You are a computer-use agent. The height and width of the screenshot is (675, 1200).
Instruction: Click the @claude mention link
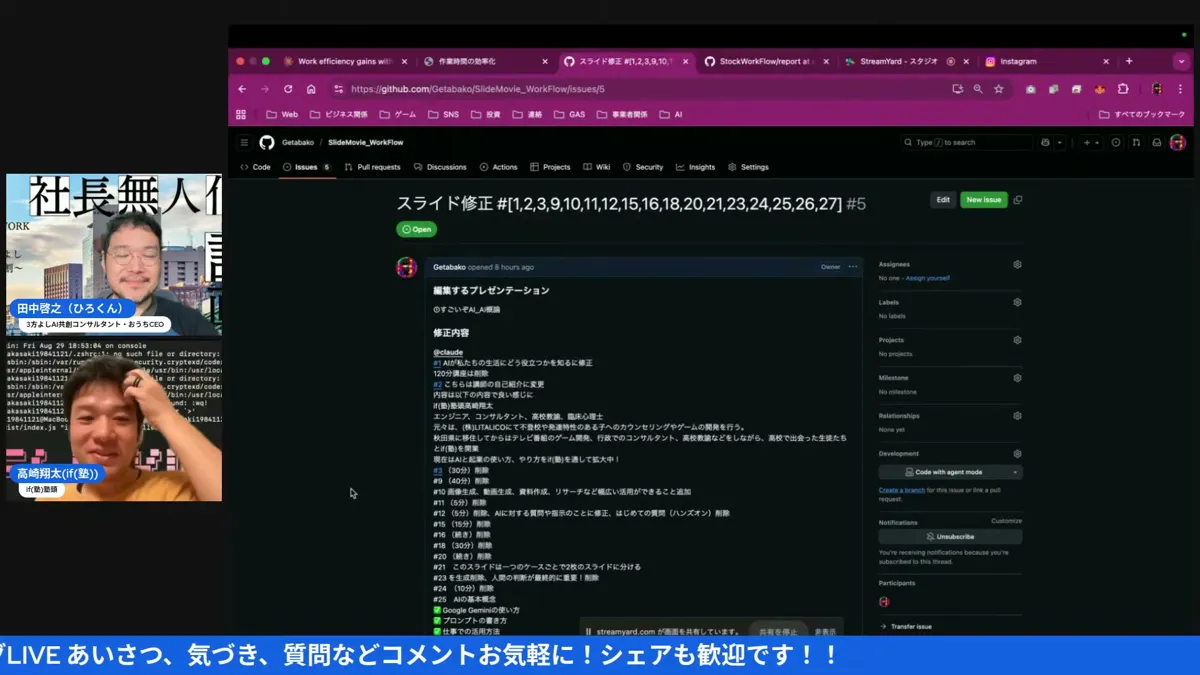447,352
